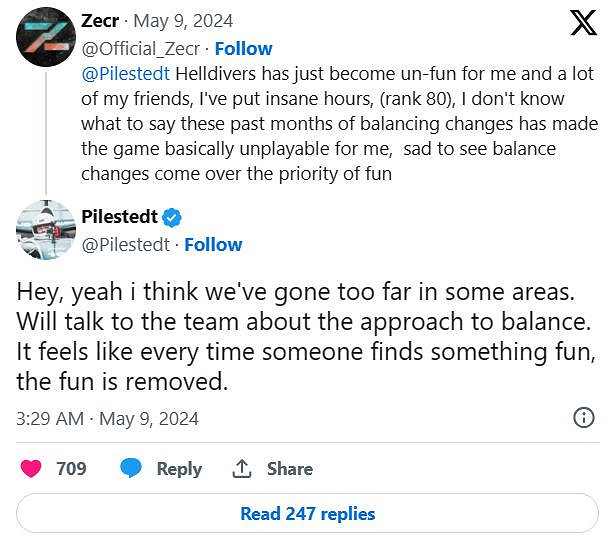Follow the @Pilestedt account
Screen dimensions: 614x542
coord(213,244)
